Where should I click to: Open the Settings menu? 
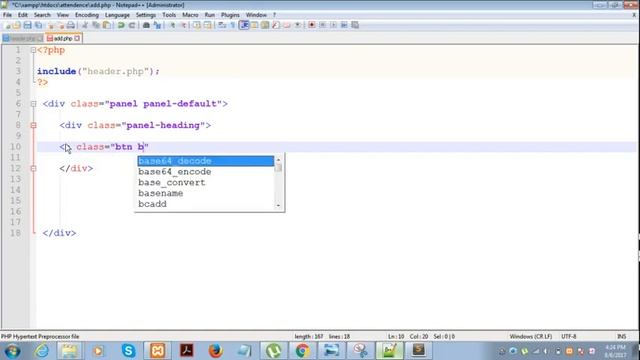tap(146, 15)
